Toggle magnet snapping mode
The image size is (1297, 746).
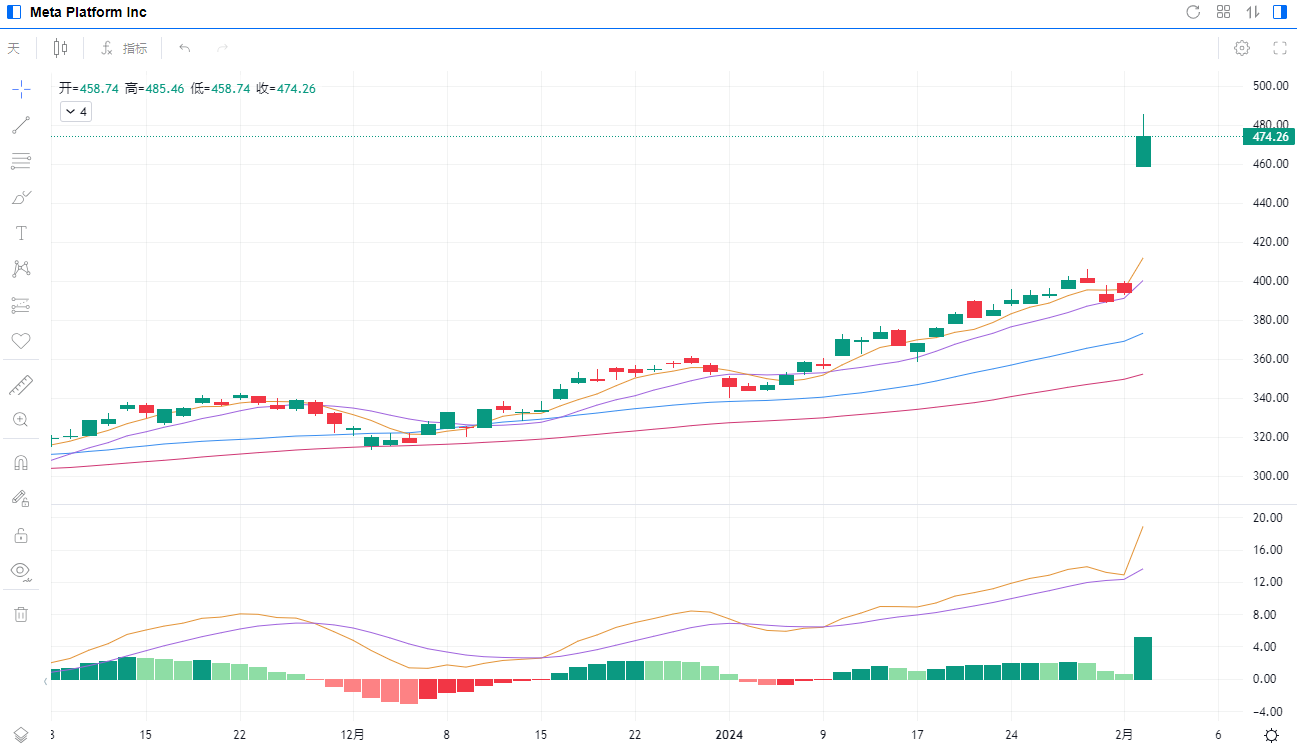pyautogui.click(x=21, y=463)
